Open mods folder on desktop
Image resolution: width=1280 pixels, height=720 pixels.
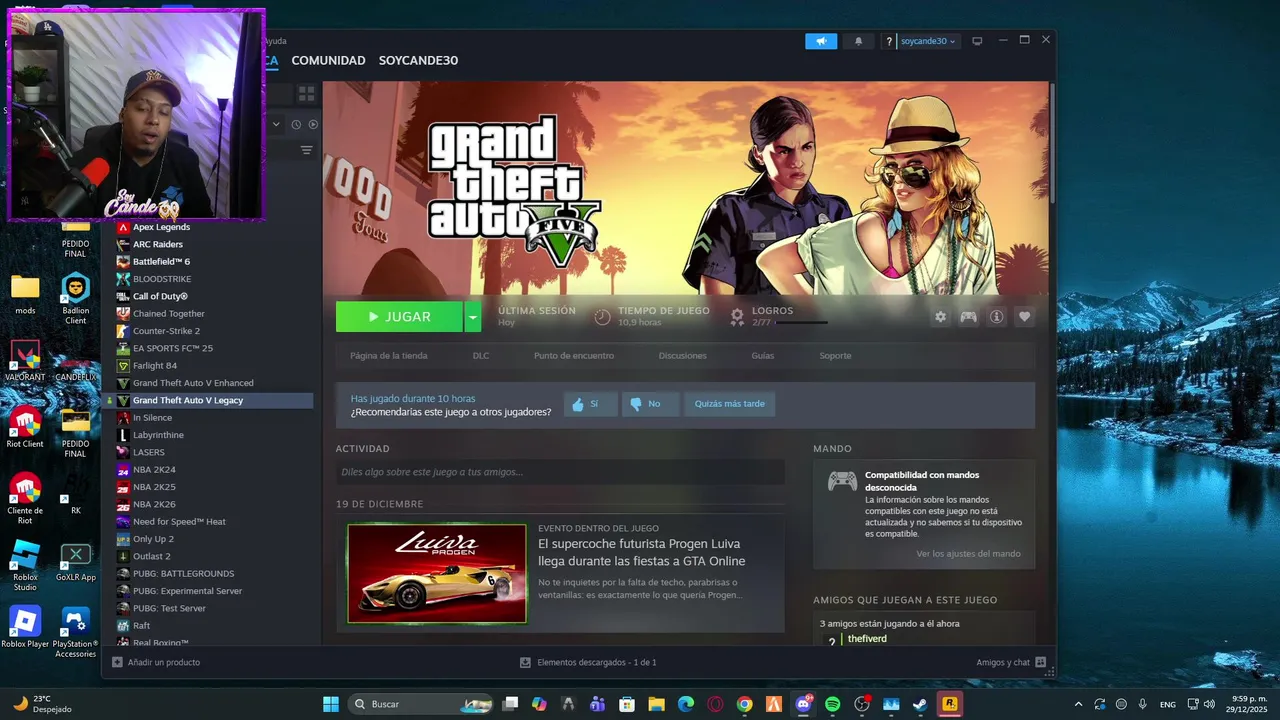coord(25,295)
